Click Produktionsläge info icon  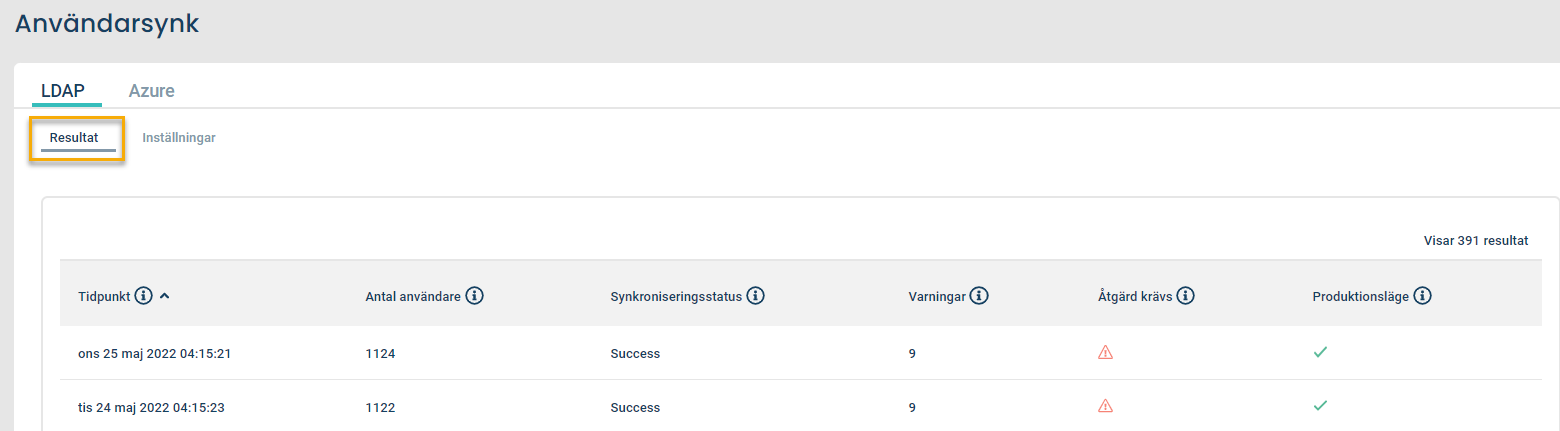tap(1423, 297)
